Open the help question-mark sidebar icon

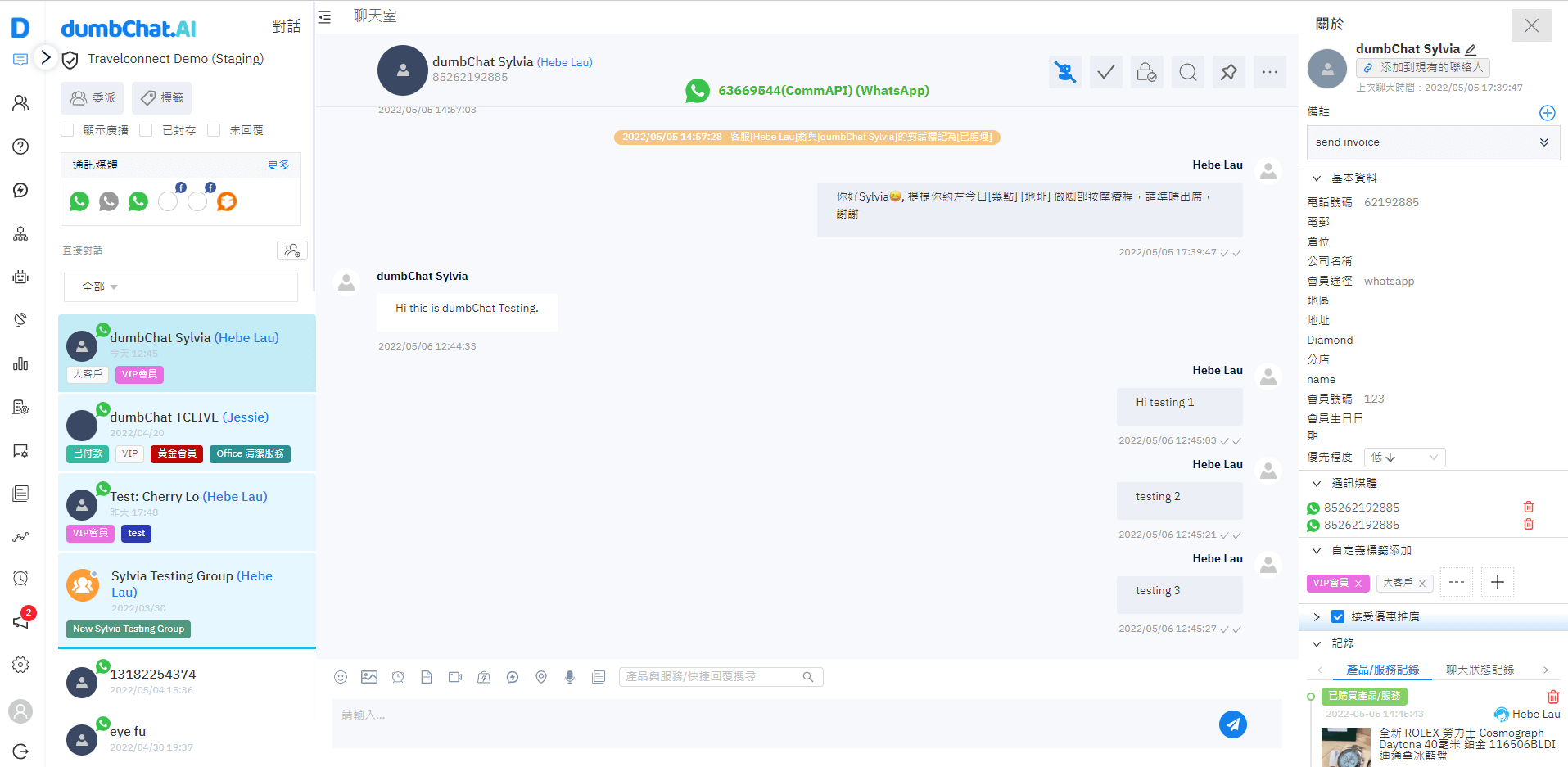[20, 147]
